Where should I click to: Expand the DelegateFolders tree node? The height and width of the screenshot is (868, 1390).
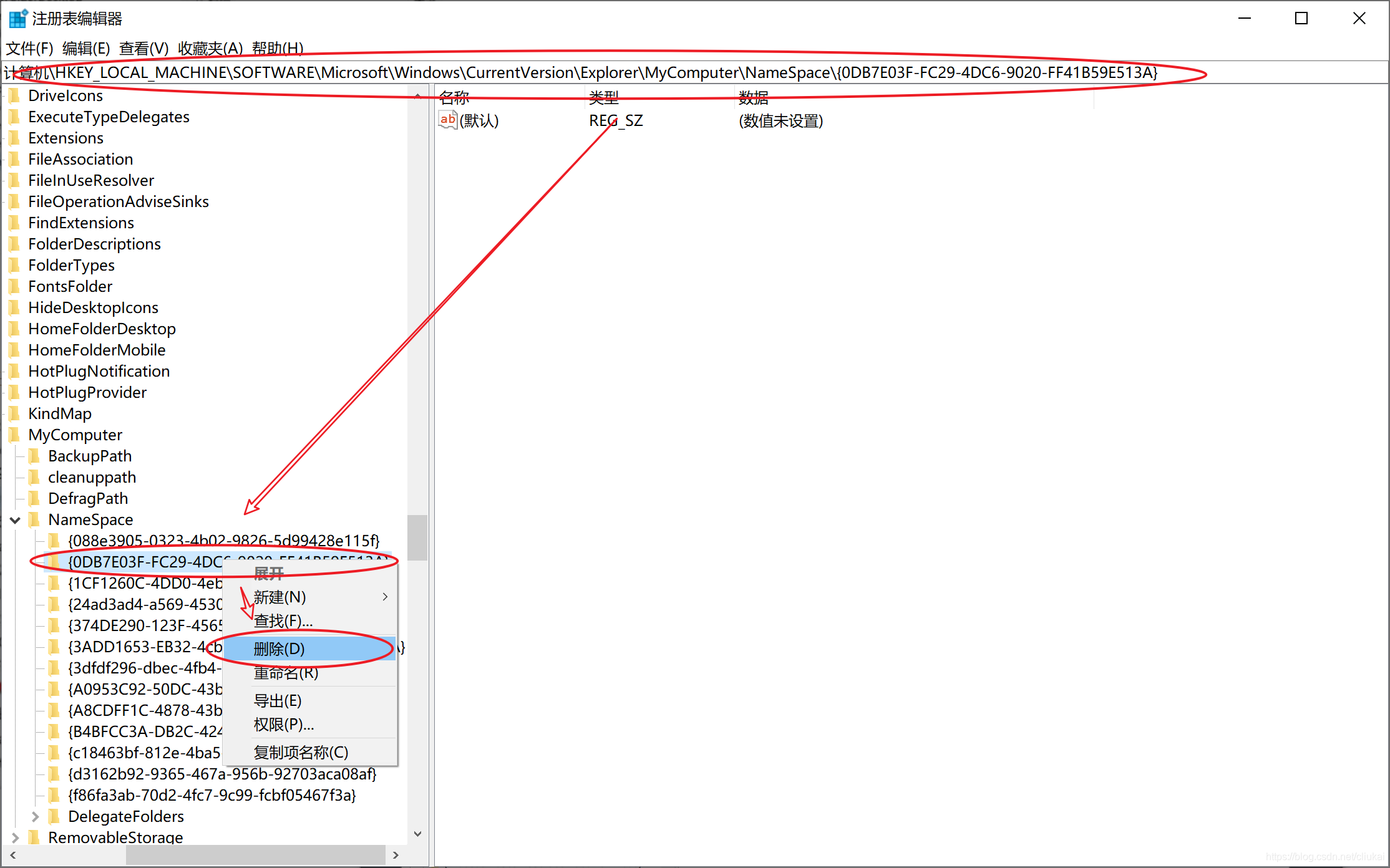coord(36,816)
